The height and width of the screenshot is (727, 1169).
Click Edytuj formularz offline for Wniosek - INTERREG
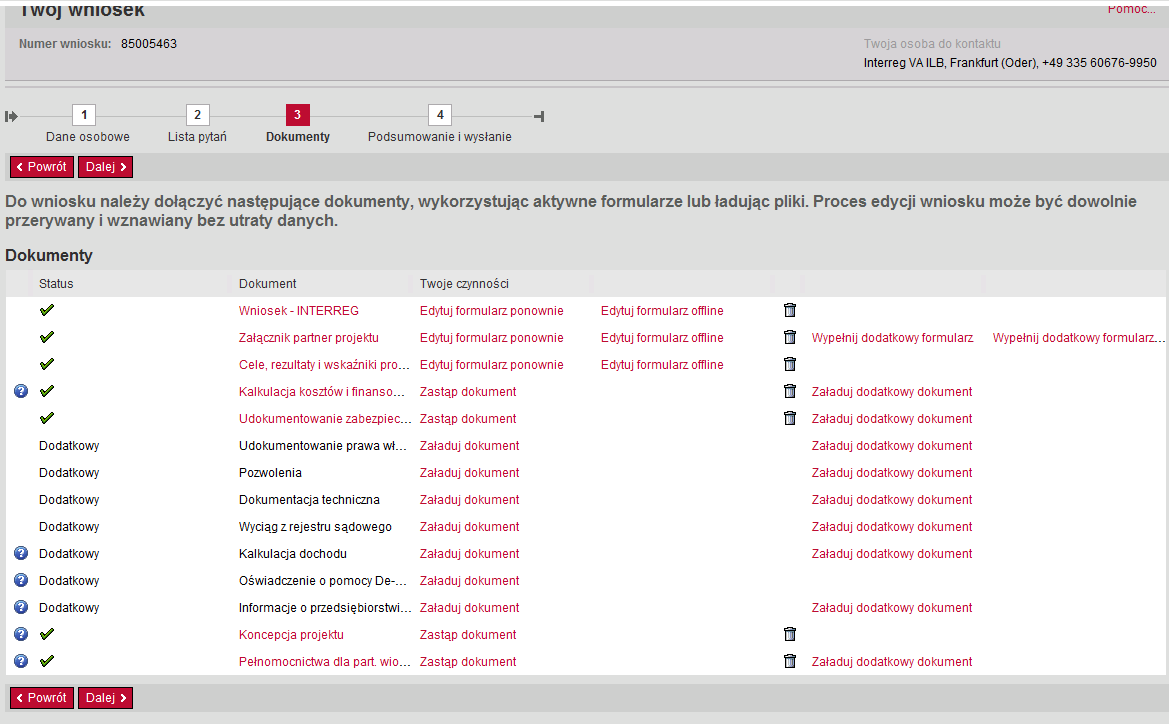(x=662, y=311)
